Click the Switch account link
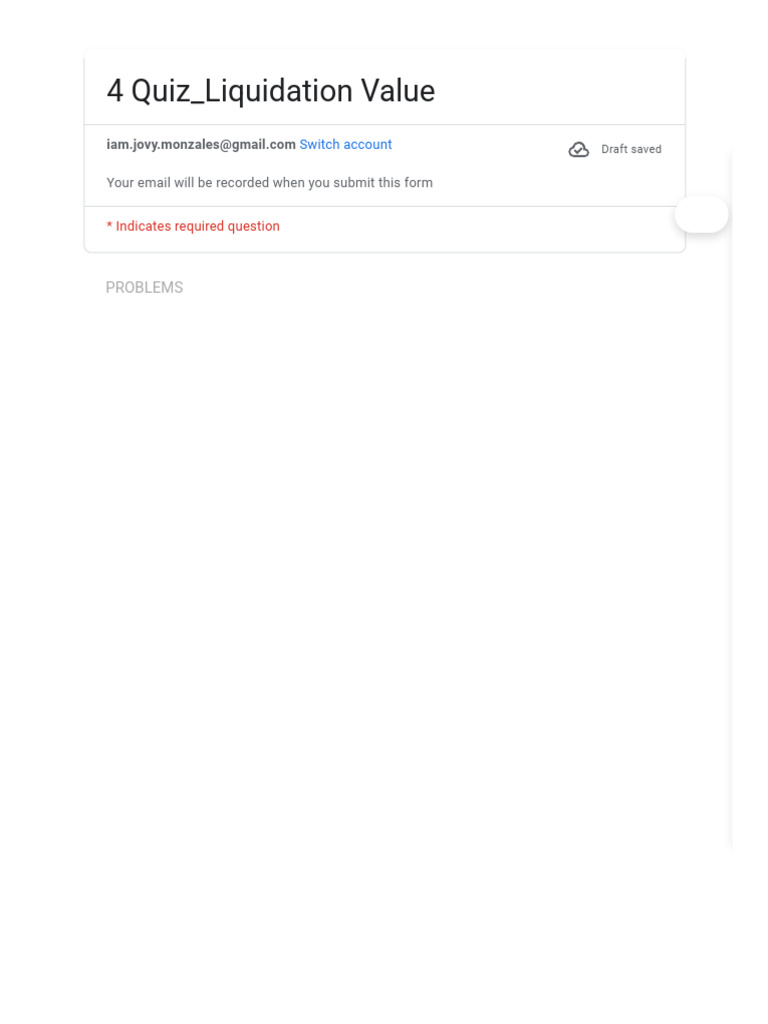Viewport: 768px width, 1024px height. click(345, 145)
